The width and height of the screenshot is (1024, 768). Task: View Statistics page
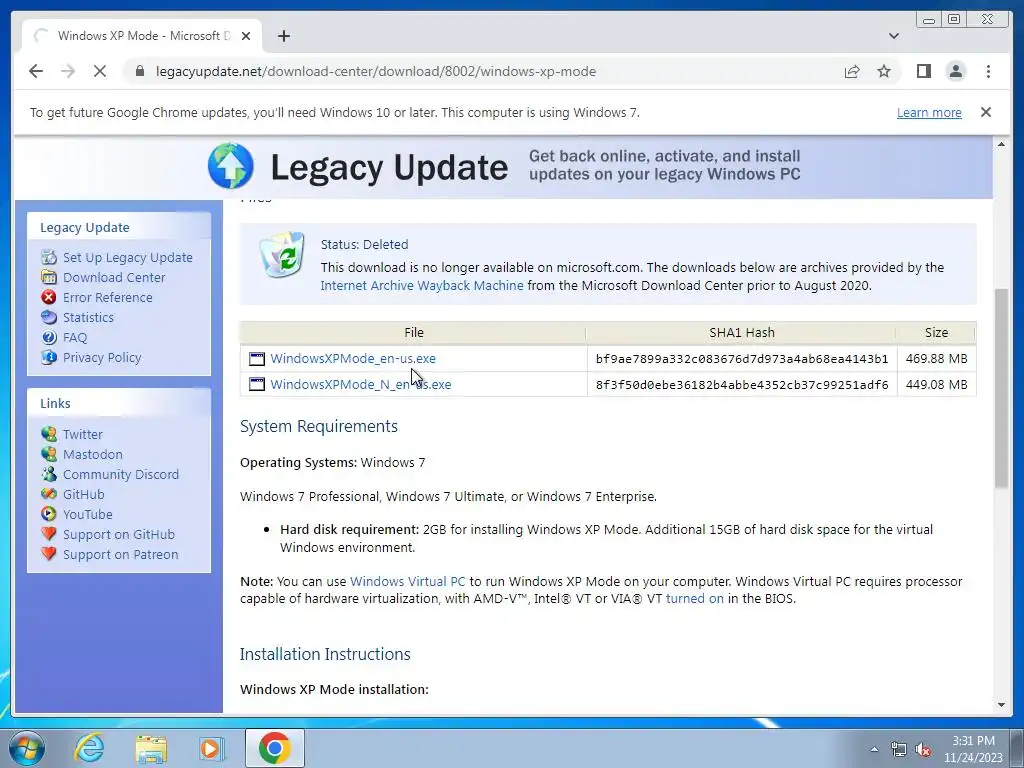tap(88, 317)
